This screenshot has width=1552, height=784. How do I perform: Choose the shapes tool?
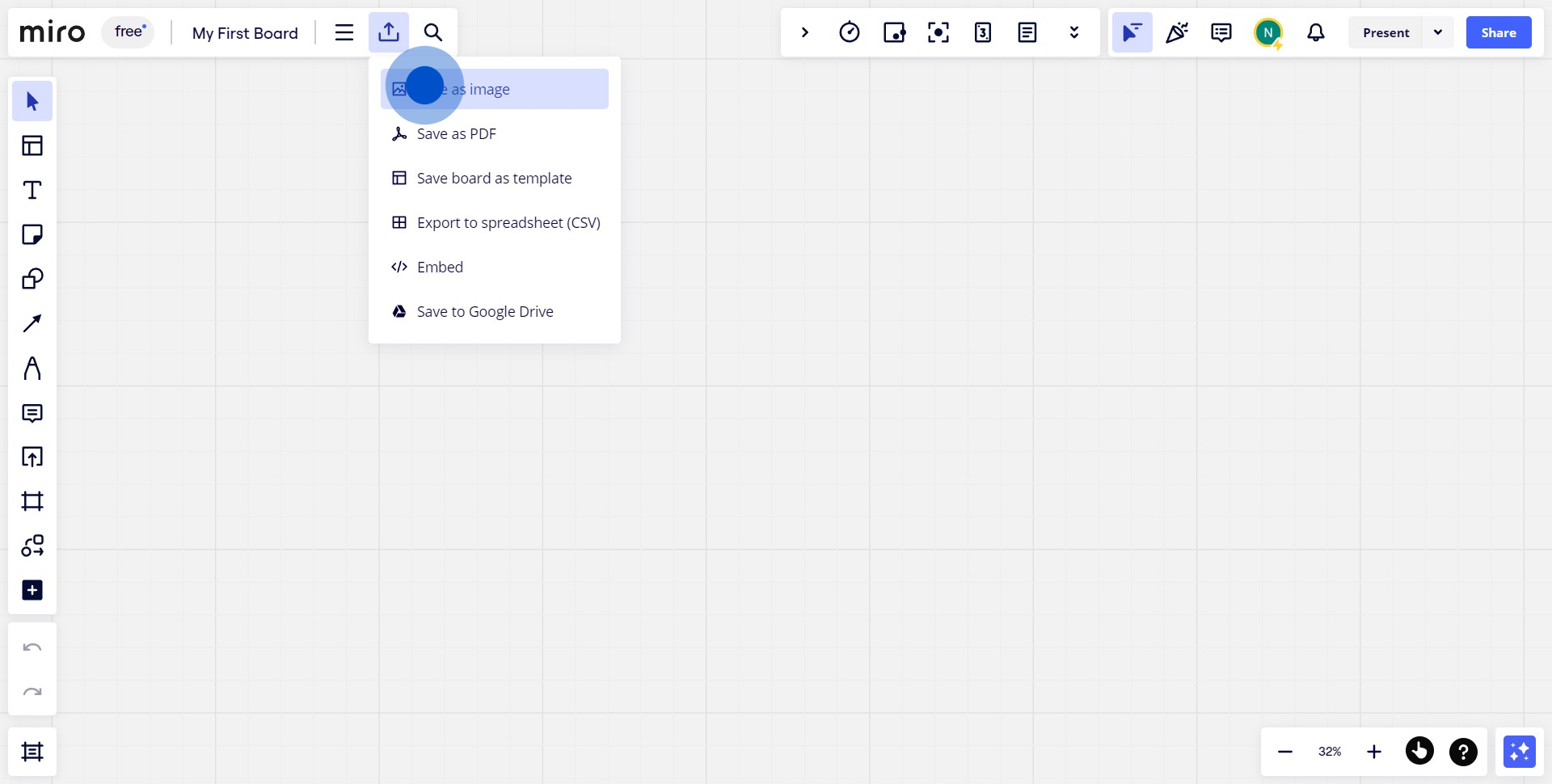point(32,279)
